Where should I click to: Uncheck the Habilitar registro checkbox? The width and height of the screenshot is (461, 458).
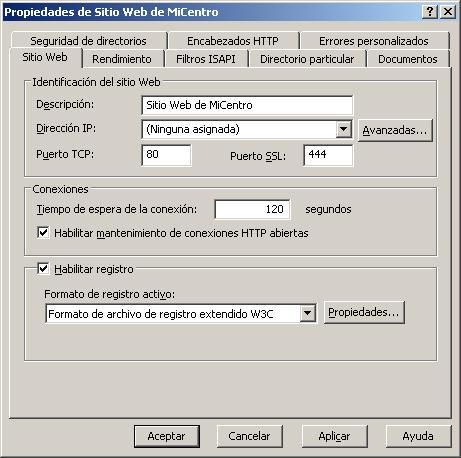pyautogui.click(x=43, y=269)
